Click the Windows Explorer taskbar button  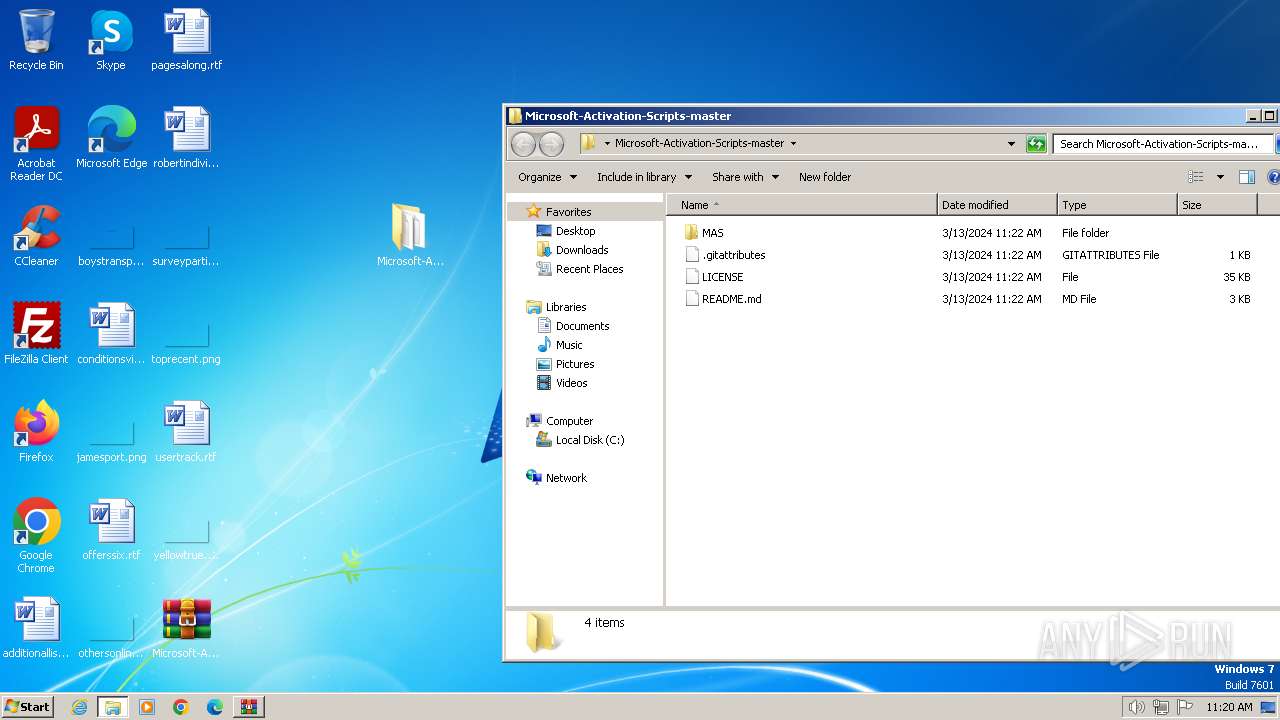pos(113,707)
